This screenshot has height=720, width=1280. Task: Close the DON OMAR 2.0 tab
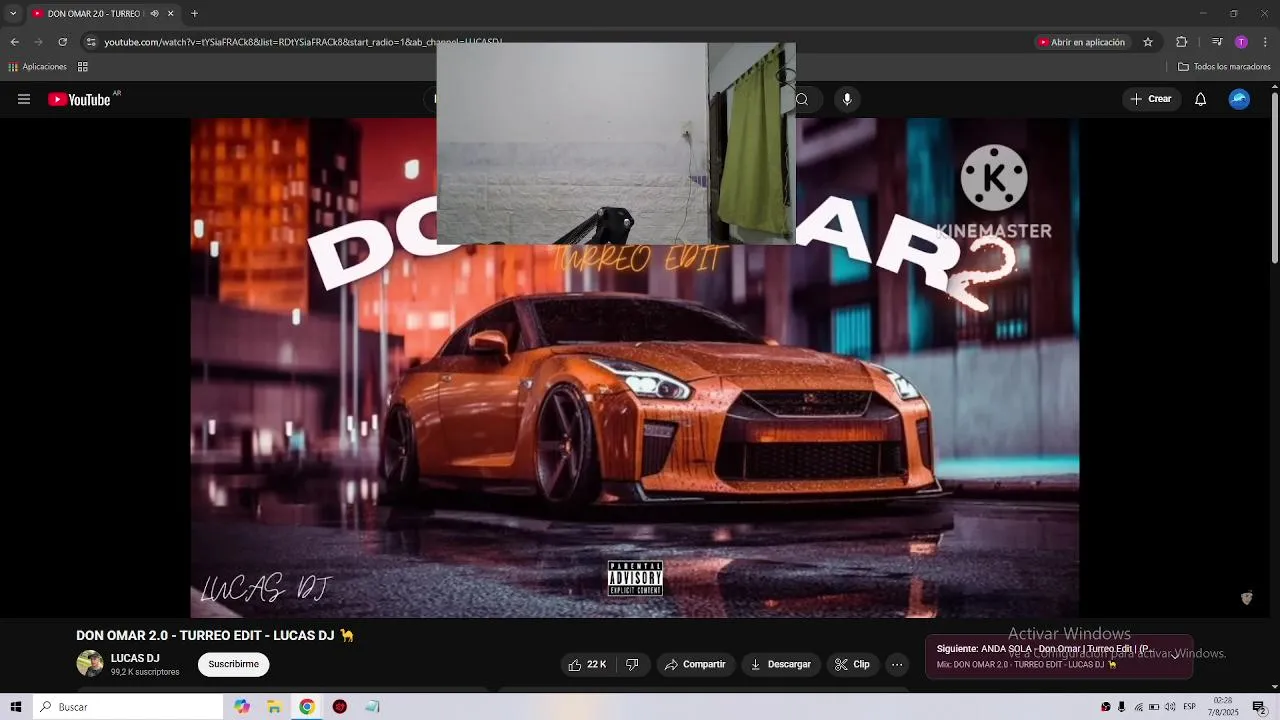coord(171,13)
